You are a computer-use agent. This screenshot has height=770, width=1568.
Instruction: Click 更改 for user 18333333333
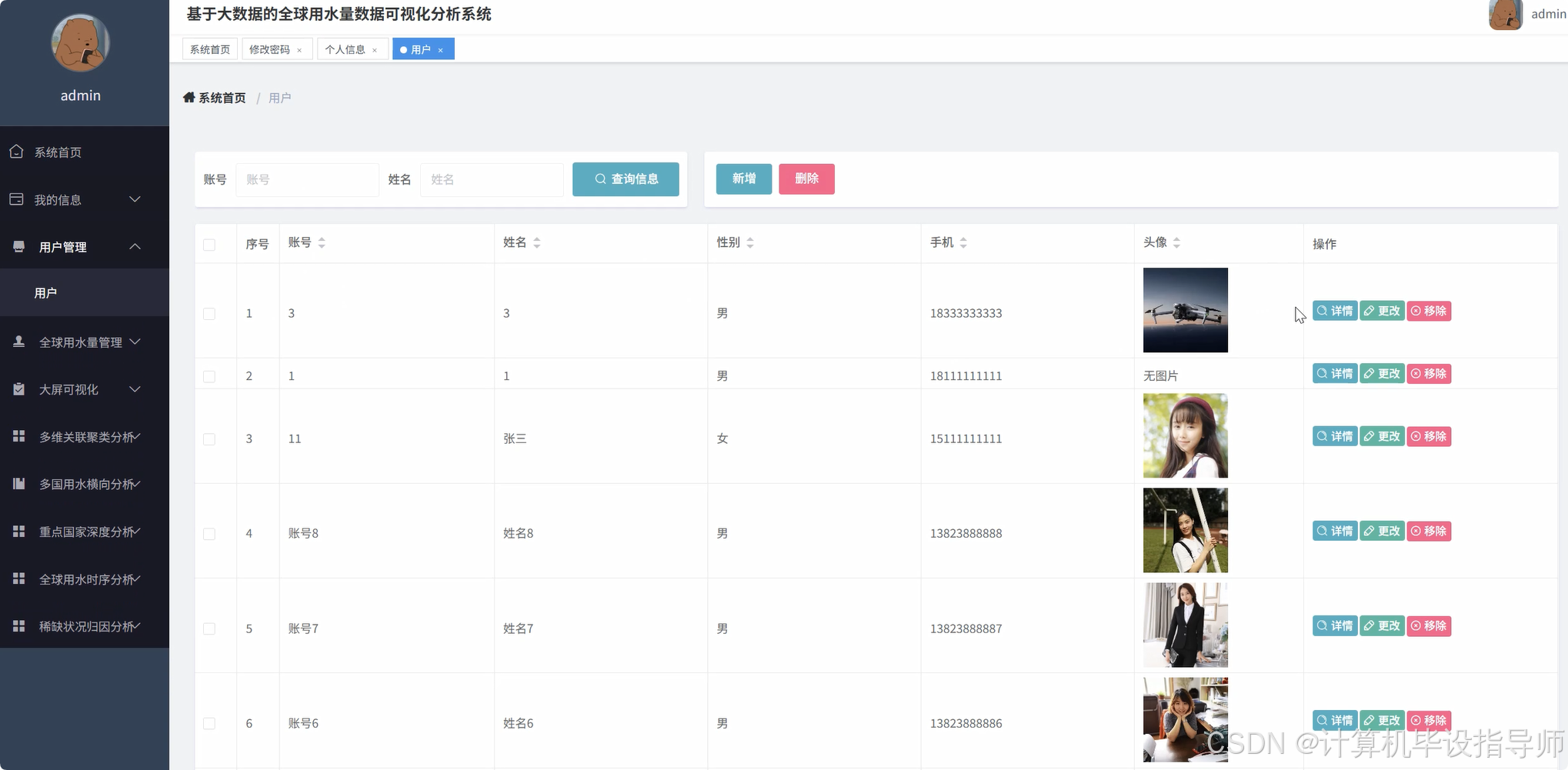coord(1383,311)
